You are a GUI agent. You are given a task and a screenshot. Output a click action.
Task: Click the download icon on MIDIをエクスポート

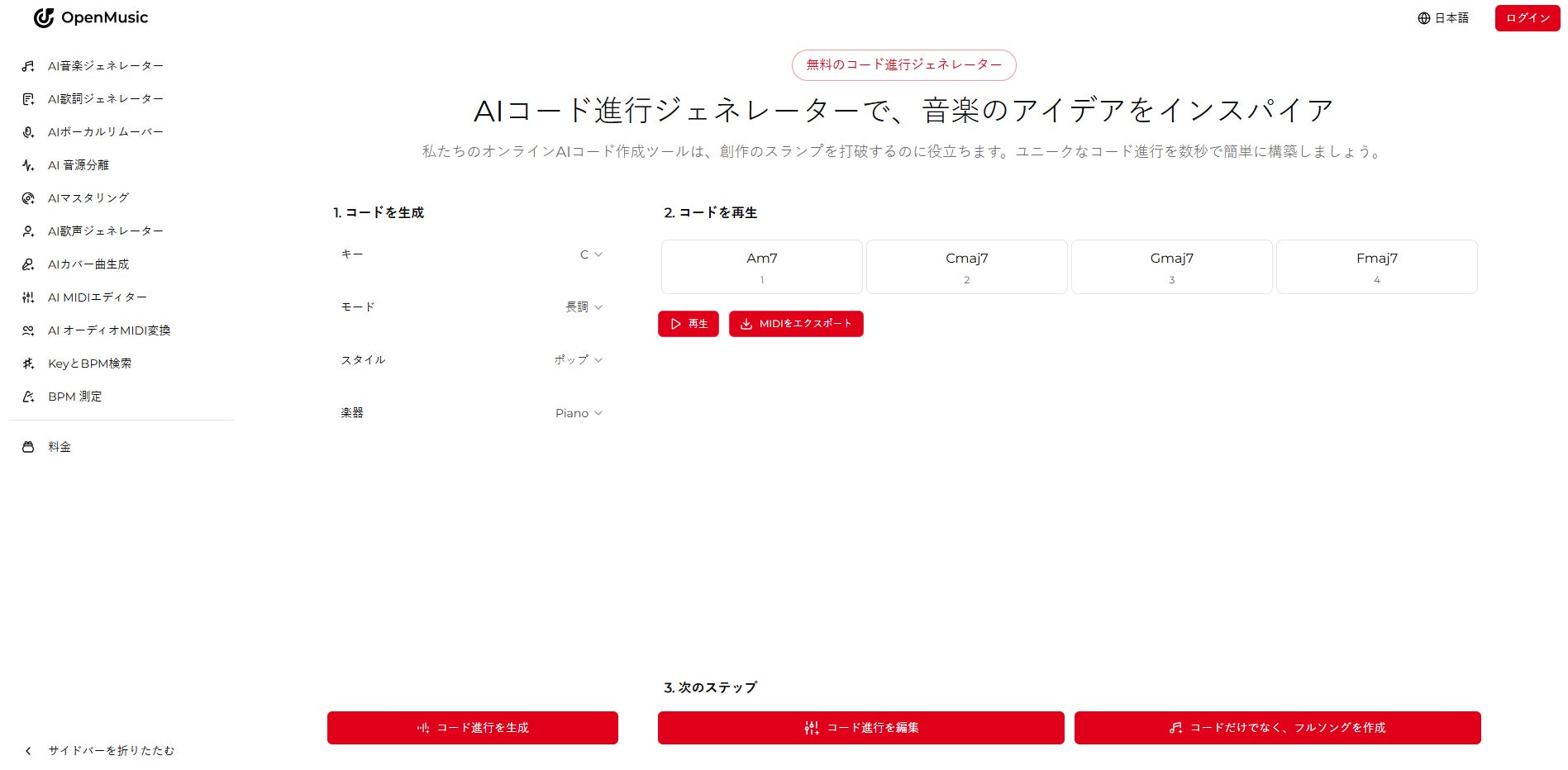click(746, 324)
